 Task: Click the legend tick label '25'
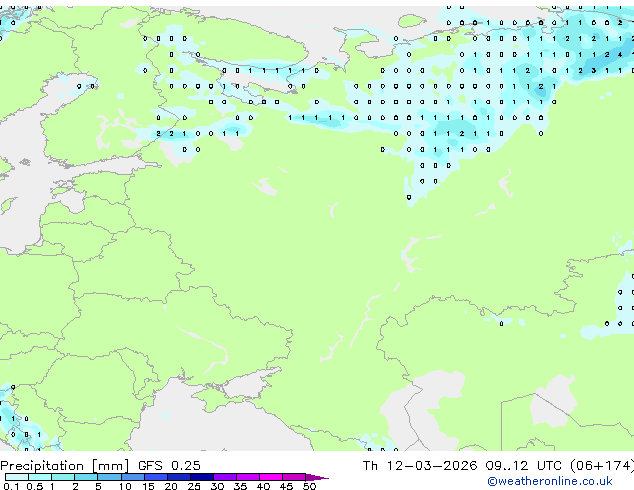click(194, 486)
